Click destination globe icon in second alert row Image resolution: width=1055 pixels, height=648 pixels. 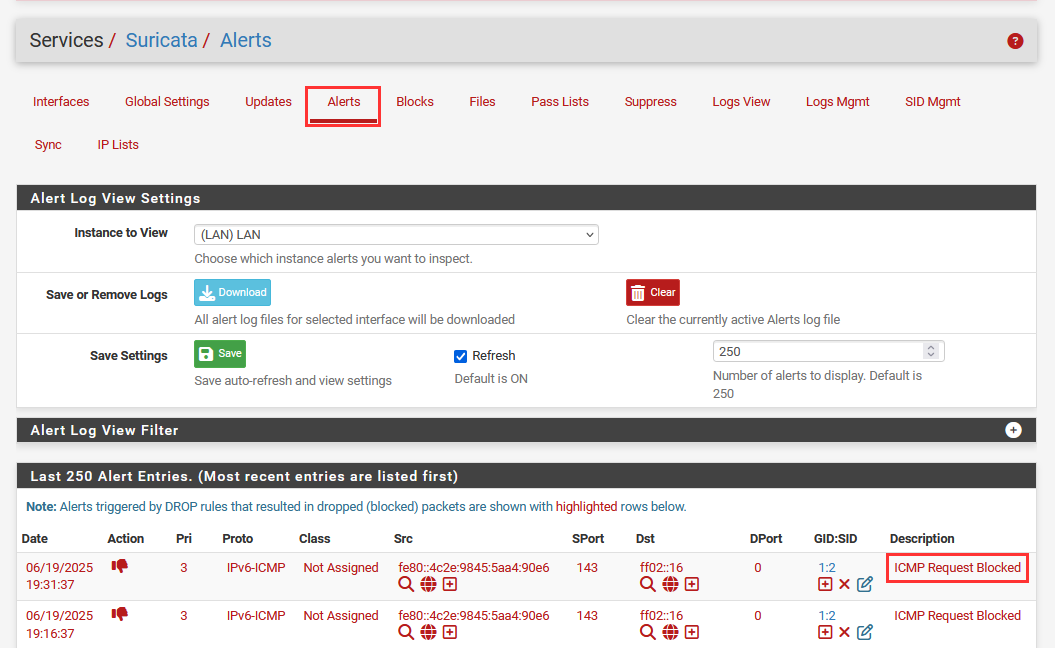(670, 632)
